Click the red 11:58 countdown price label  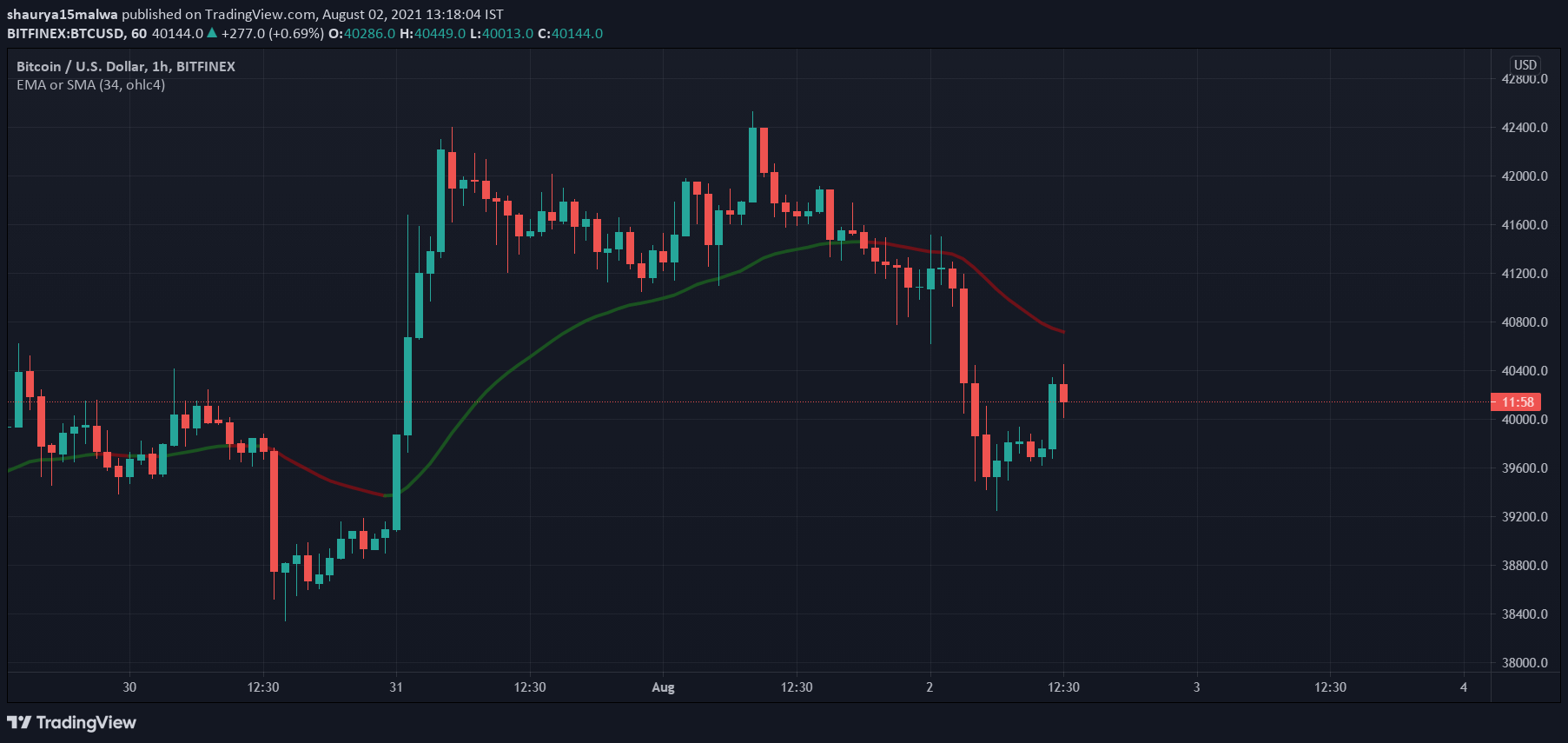pyautogui.click(x=1517, y=401)
